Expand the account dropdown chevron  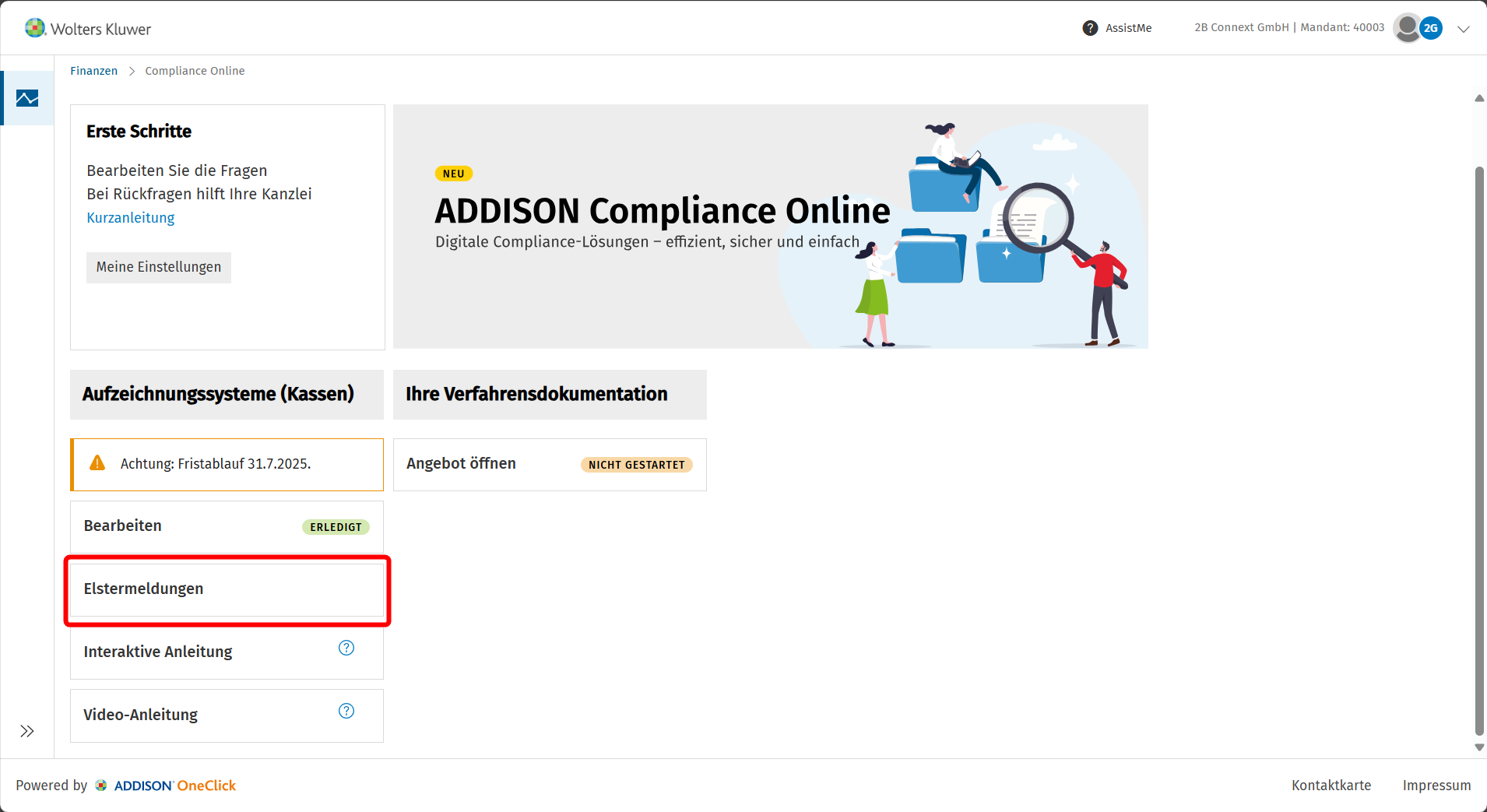1464,29
